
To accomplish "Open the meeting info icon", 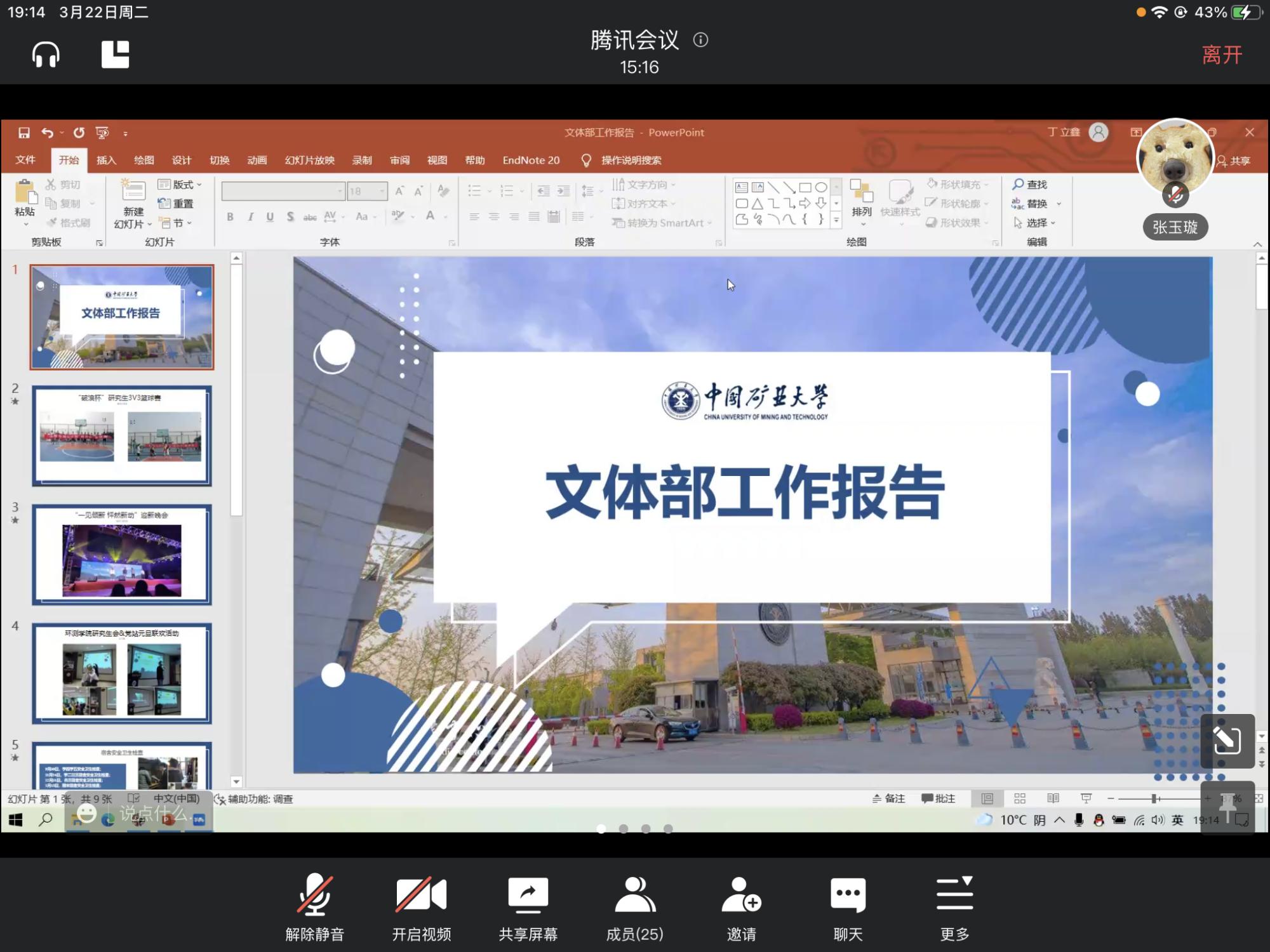I will [700, 40].
